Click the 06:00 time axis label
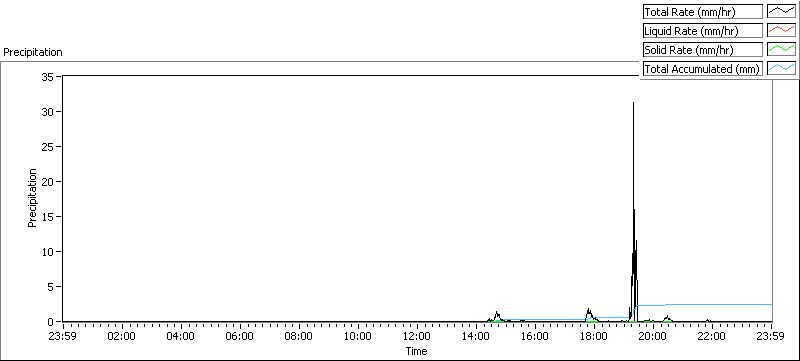The width and height of the screenshot is (800, 361). (240, 336)
